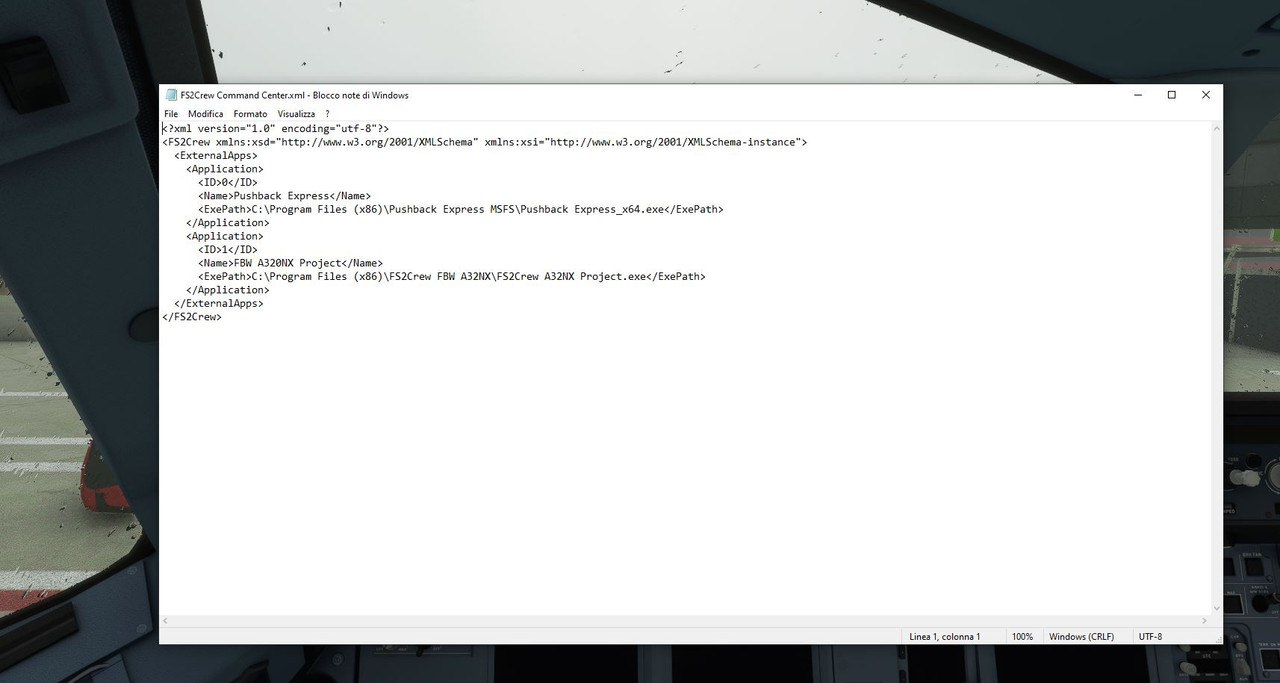Click the xml version declaration line
This screenshot has height=683, width=1280.
coord(275,129)
